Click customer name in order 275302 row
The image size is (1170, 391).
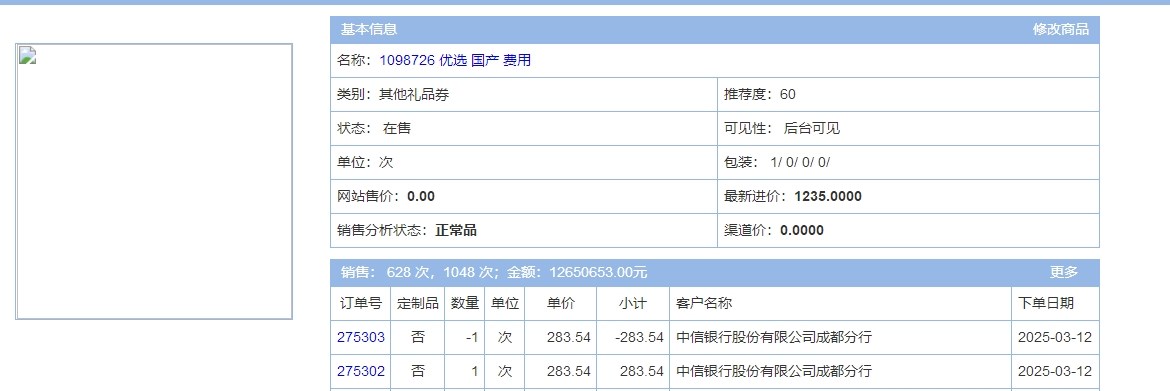[x=774, y=371]
